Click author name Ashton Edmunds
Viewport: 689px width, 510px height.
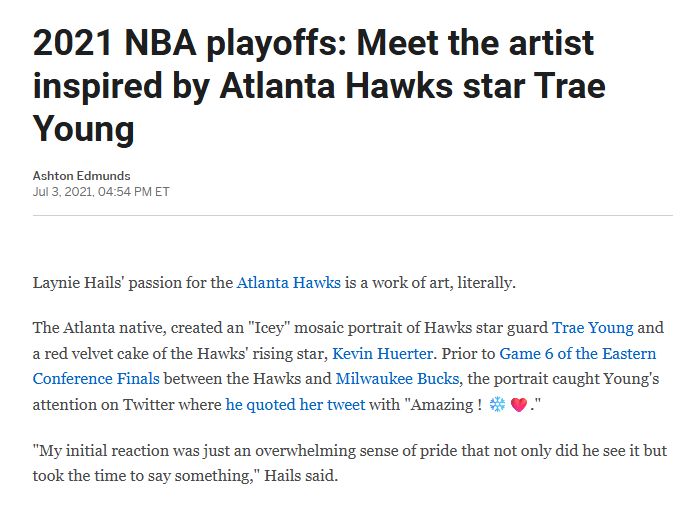tap(80, 176)
